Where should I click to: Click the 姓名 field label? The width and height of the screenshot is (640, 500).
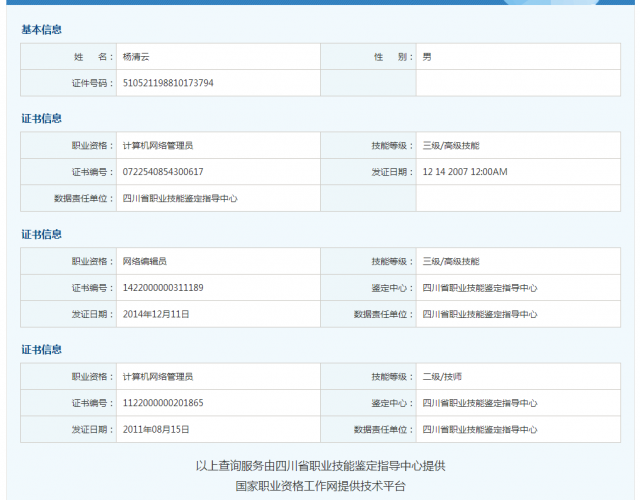point(89,57)
